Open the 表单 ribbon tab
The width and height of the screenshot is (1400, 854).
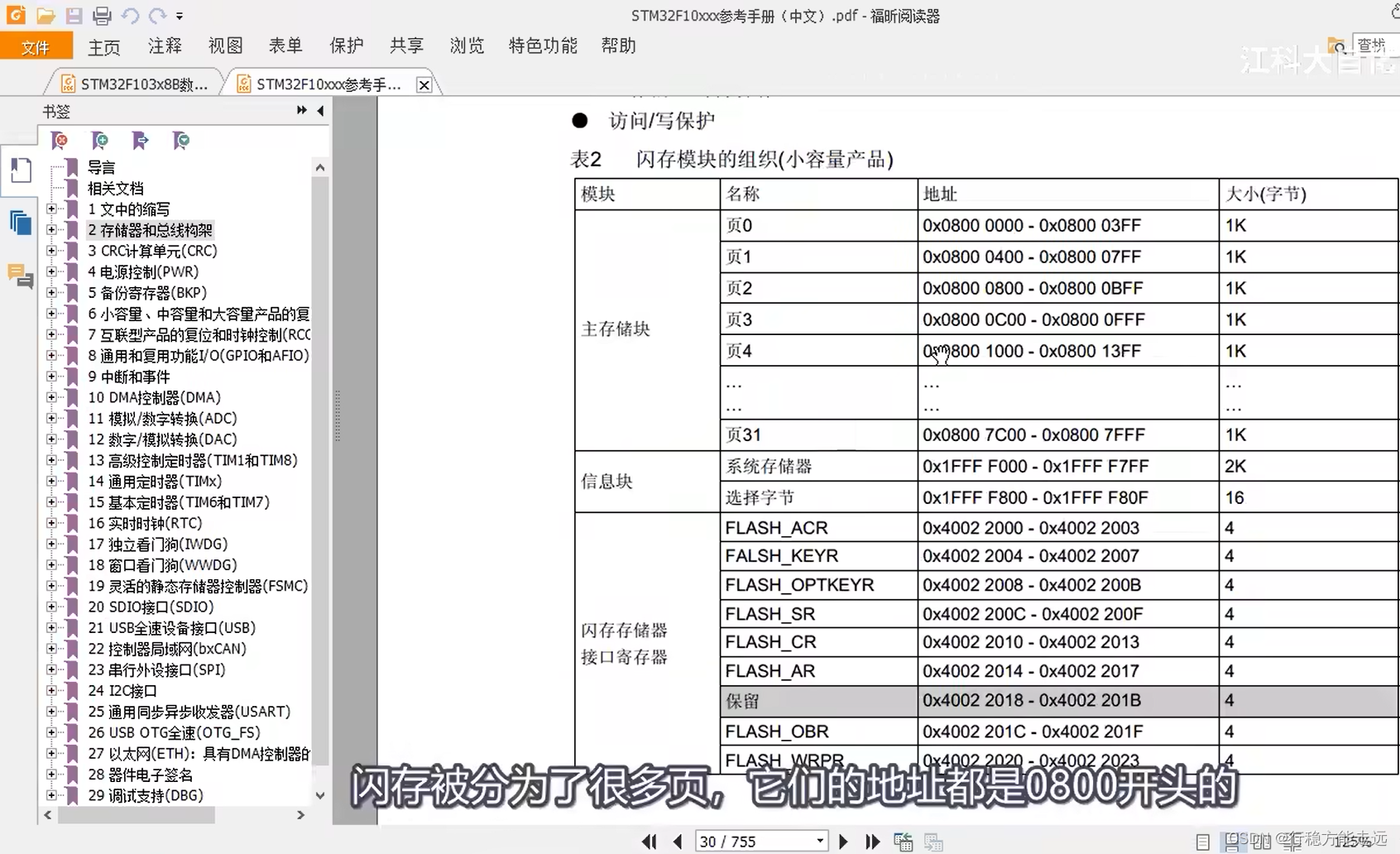285,46
